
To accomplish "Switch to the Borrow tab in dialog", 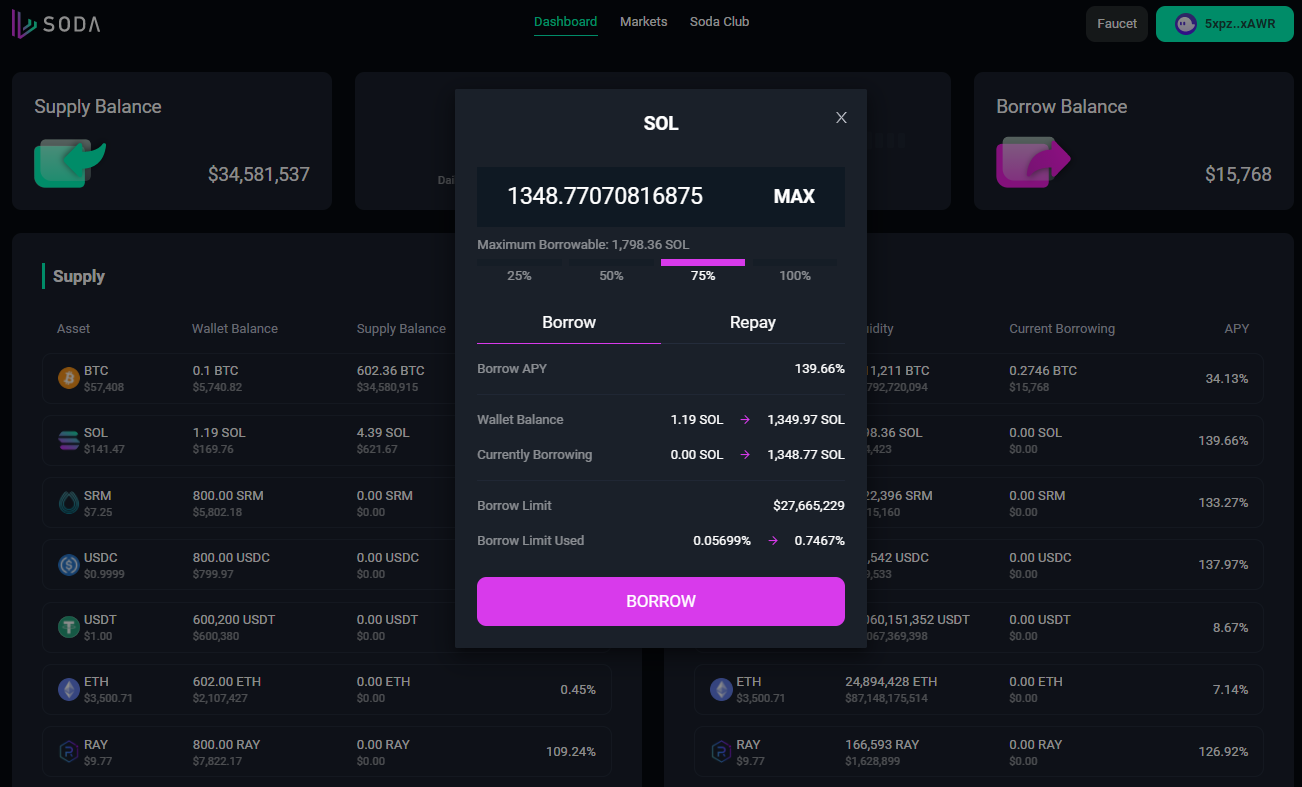I will point(569,323).
